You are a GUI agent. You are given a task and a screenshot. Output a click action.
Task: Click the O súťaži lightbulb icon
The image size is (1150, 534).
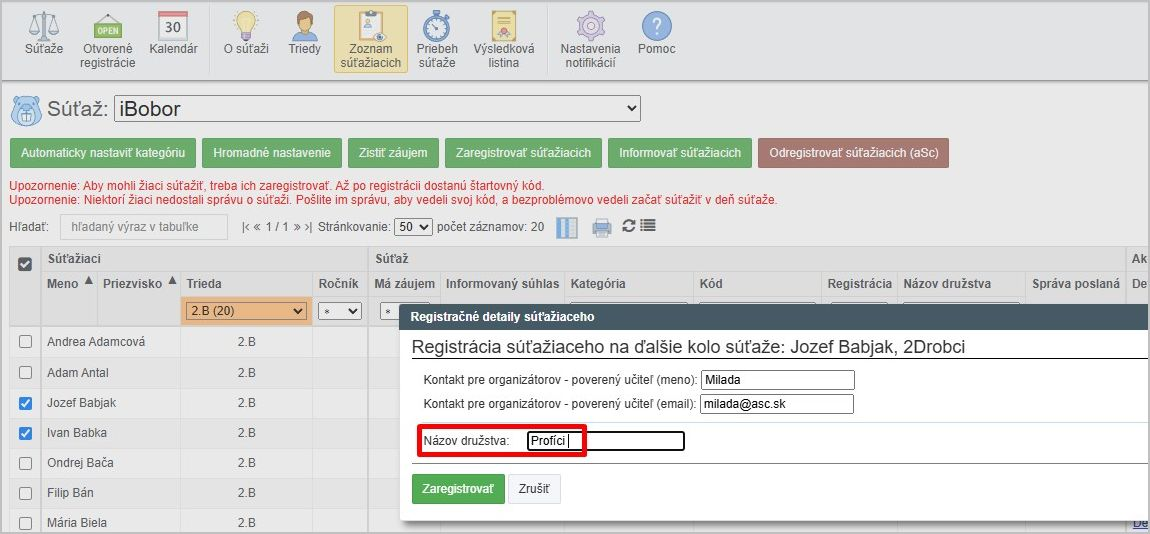point(245,27)
